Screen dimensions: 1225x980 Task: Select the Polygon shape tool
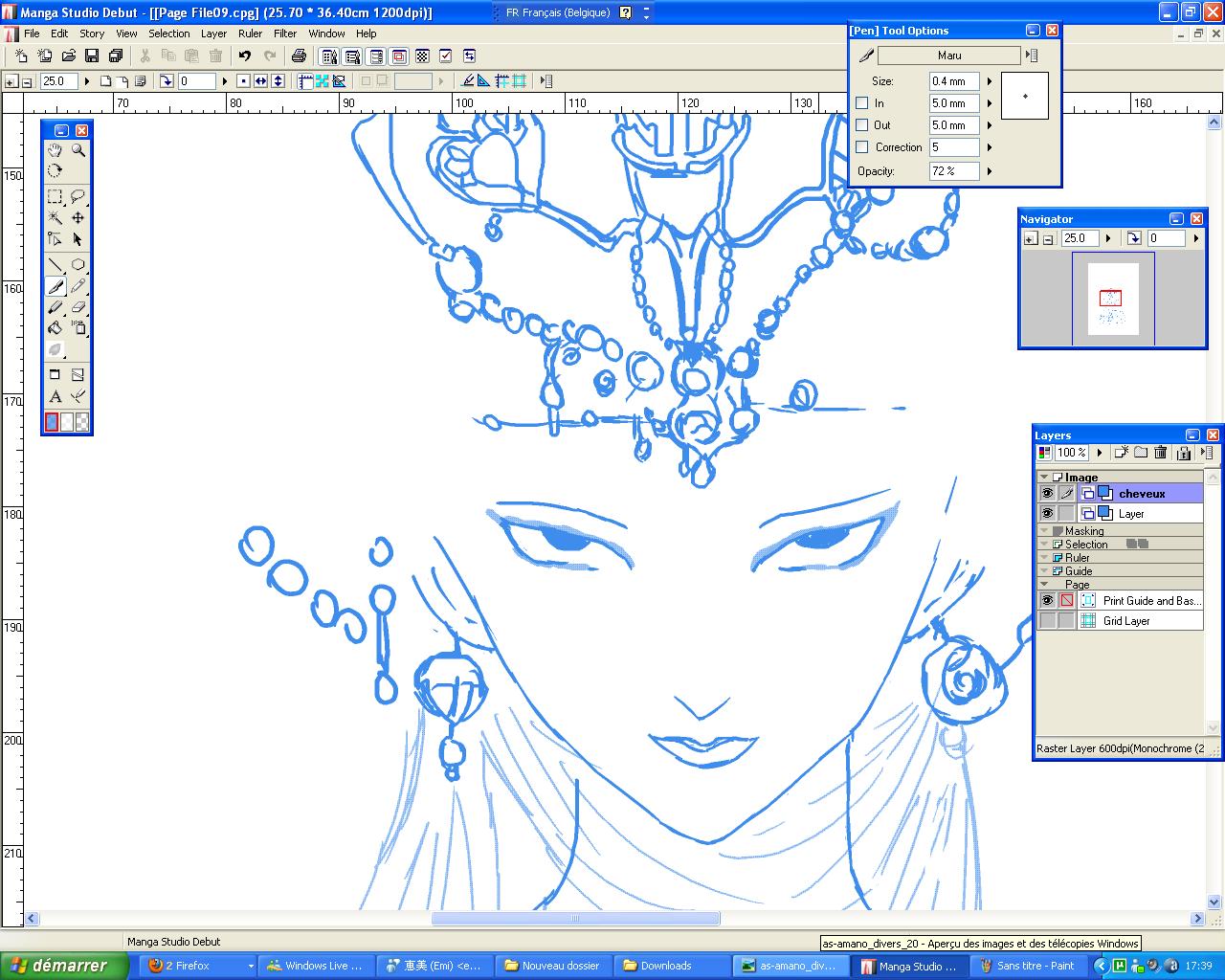(x=78, y=265)
